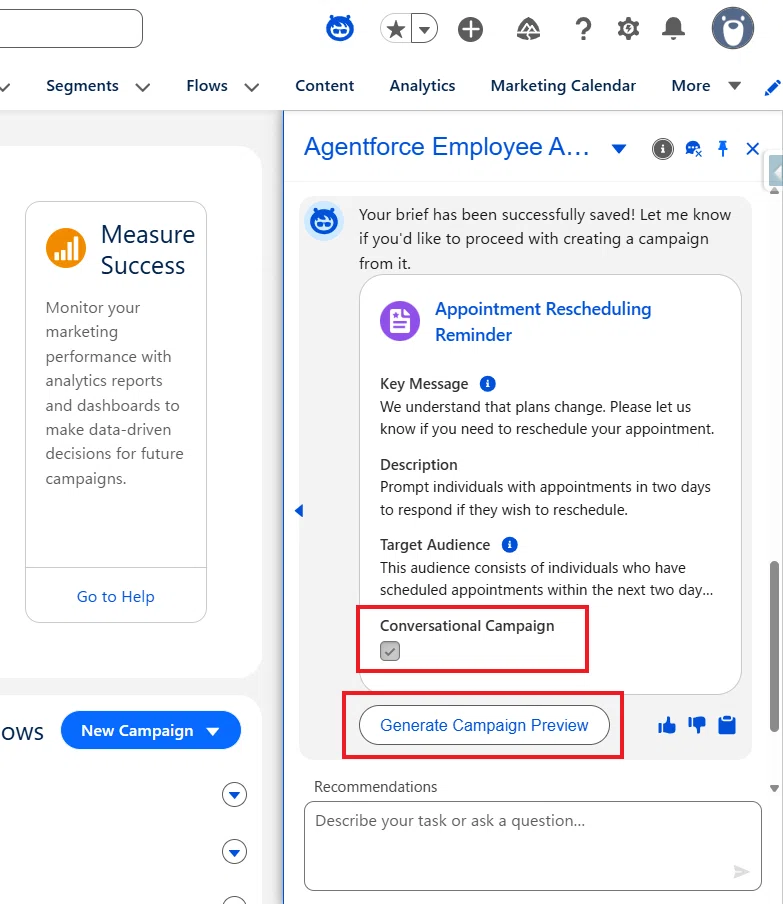Open the Appointment Rescheduling Reminder brief link

pos(543,322)
